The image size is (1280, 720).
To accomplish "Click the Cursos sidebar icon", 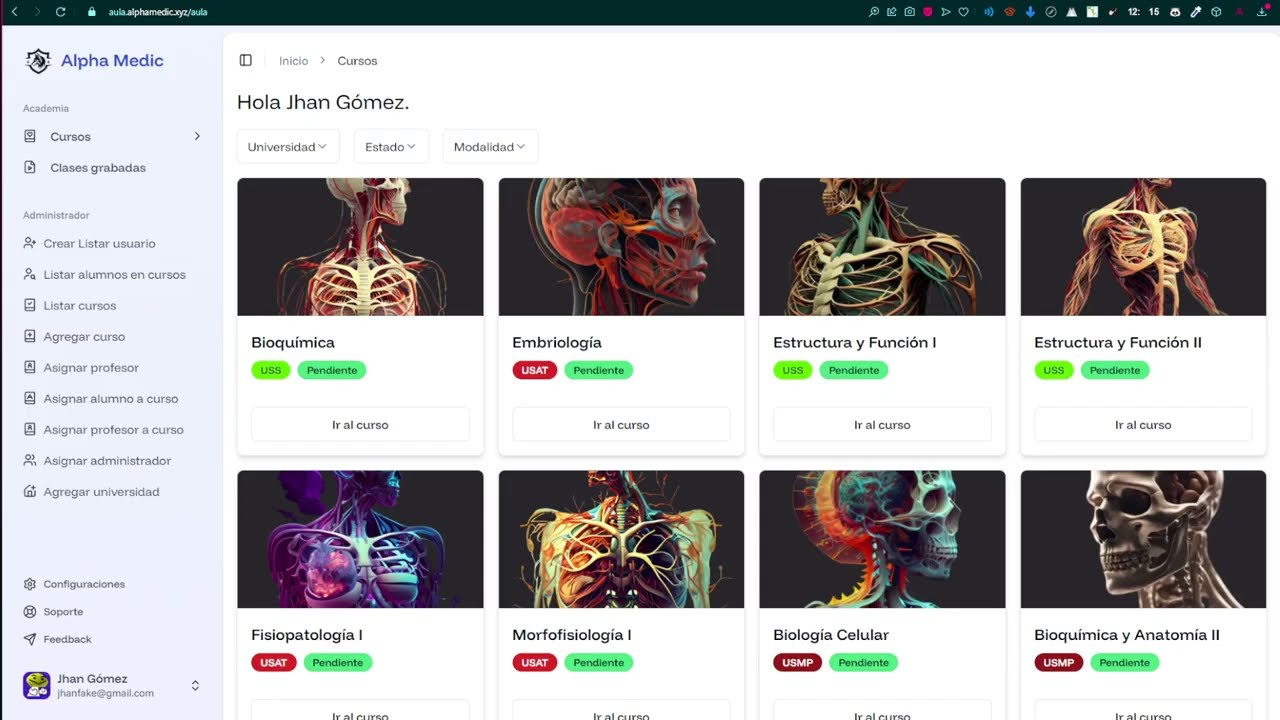I will pos(30,136).
